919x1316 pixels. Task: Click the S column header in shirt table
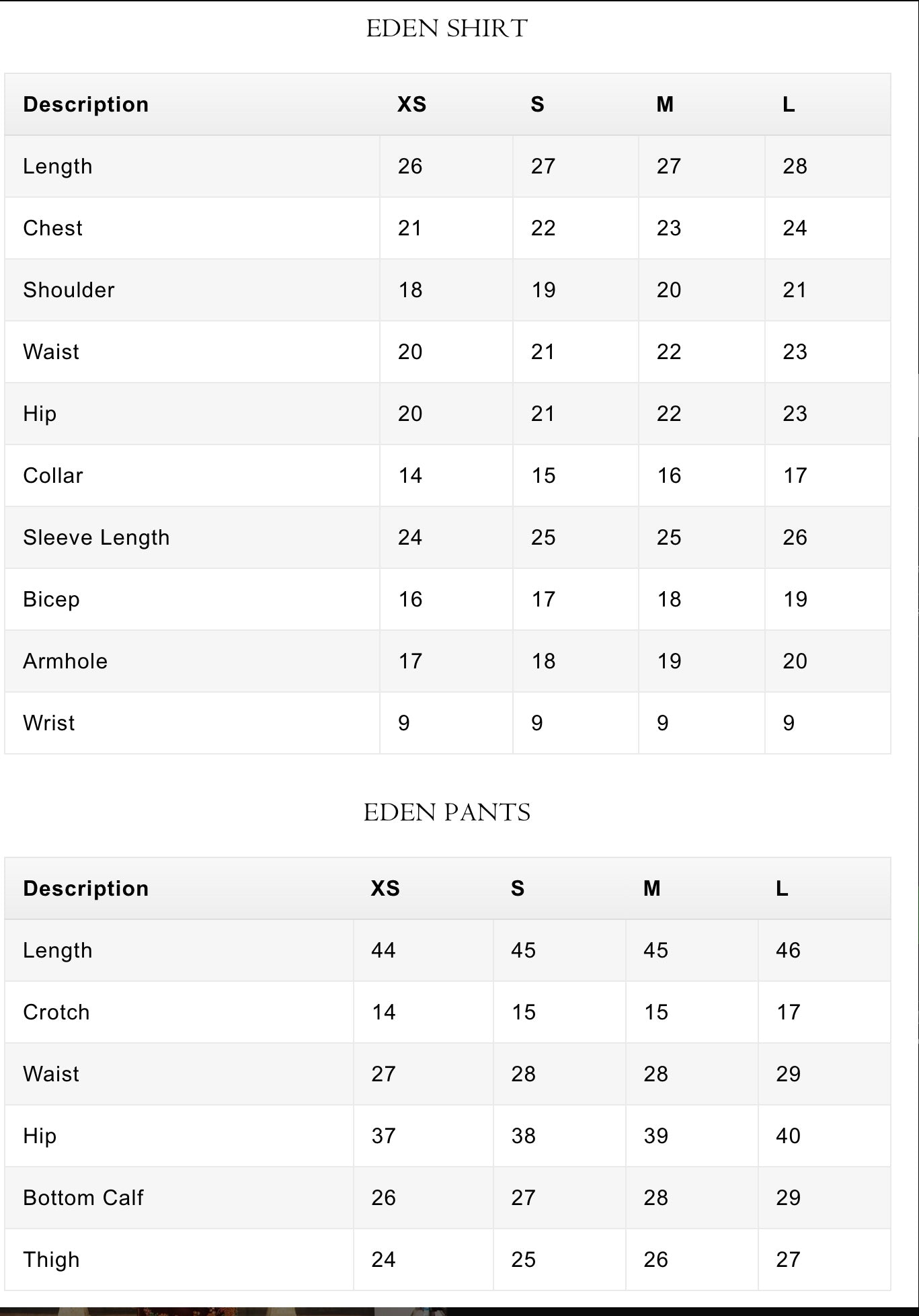coord(537,104)
